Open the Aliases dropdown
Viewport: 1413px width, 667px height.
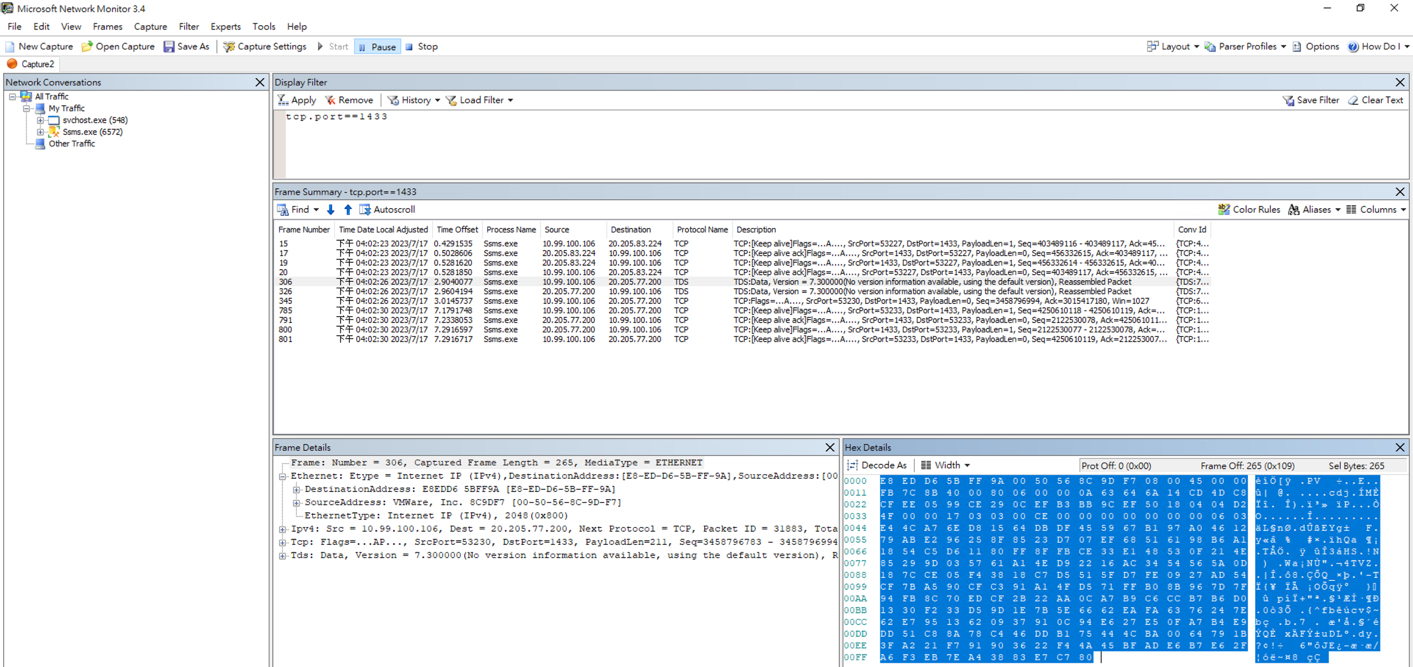click(x=1314, y=210)
